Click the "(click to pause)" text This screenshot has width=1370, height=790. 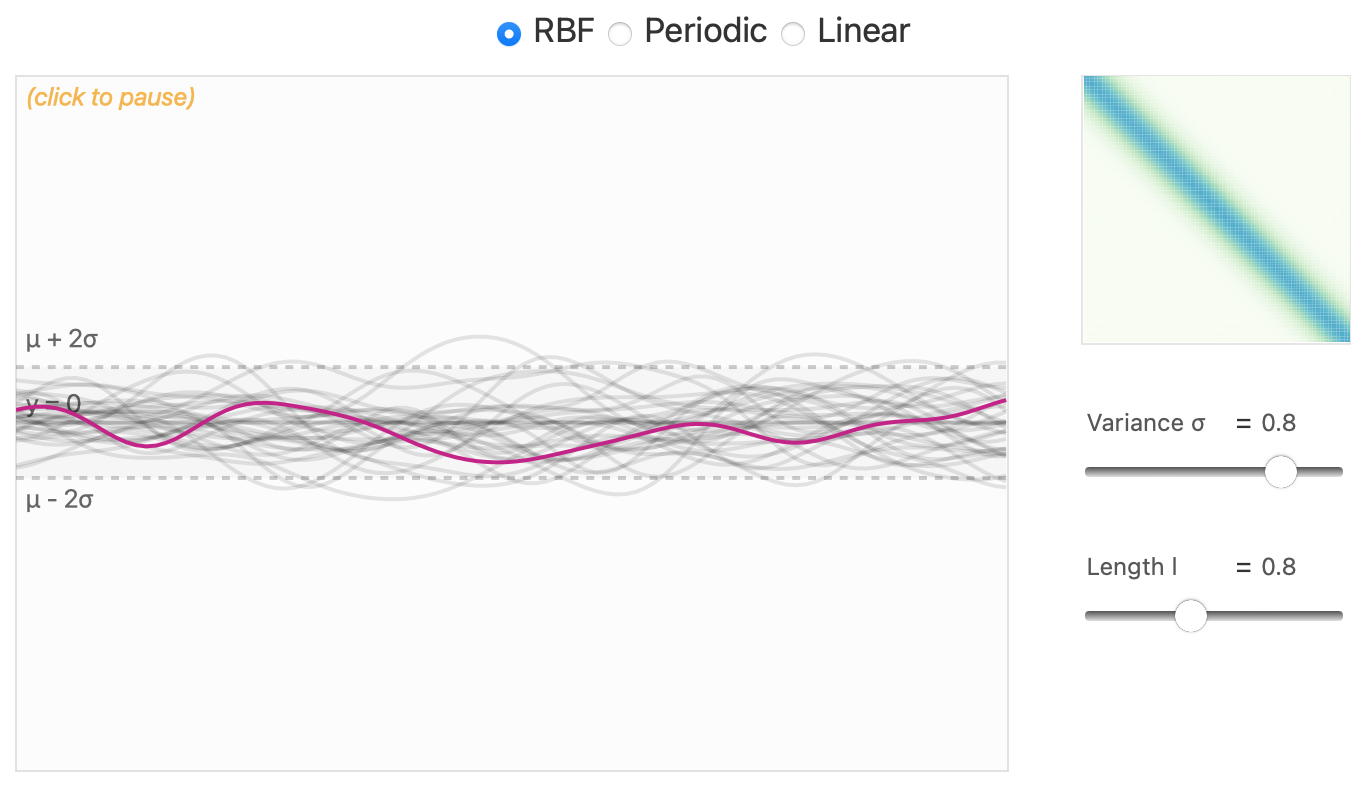point(111,97)
